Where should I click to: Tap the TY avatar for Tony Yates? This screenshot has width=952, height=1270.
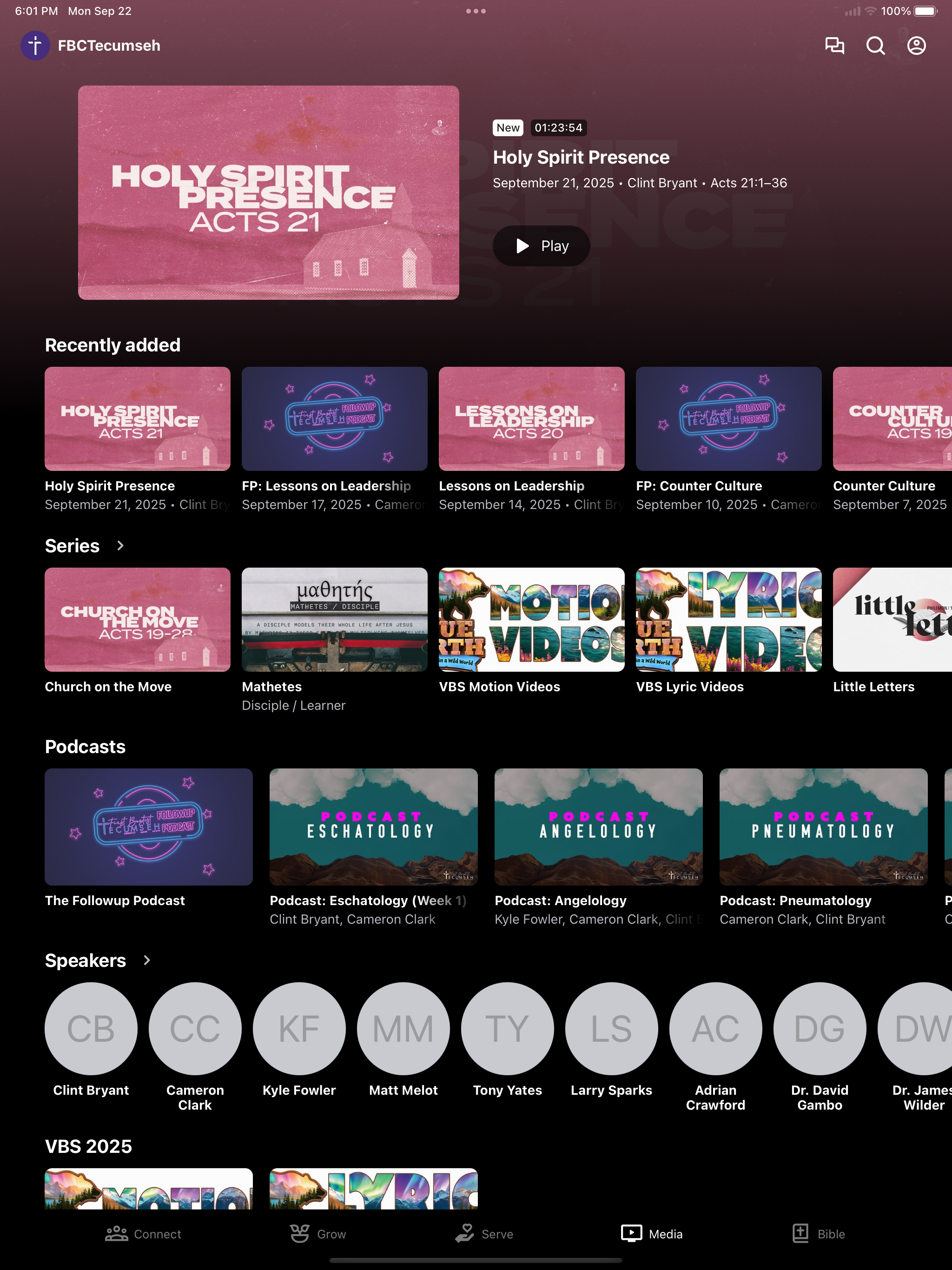(x=508, y=1028)
